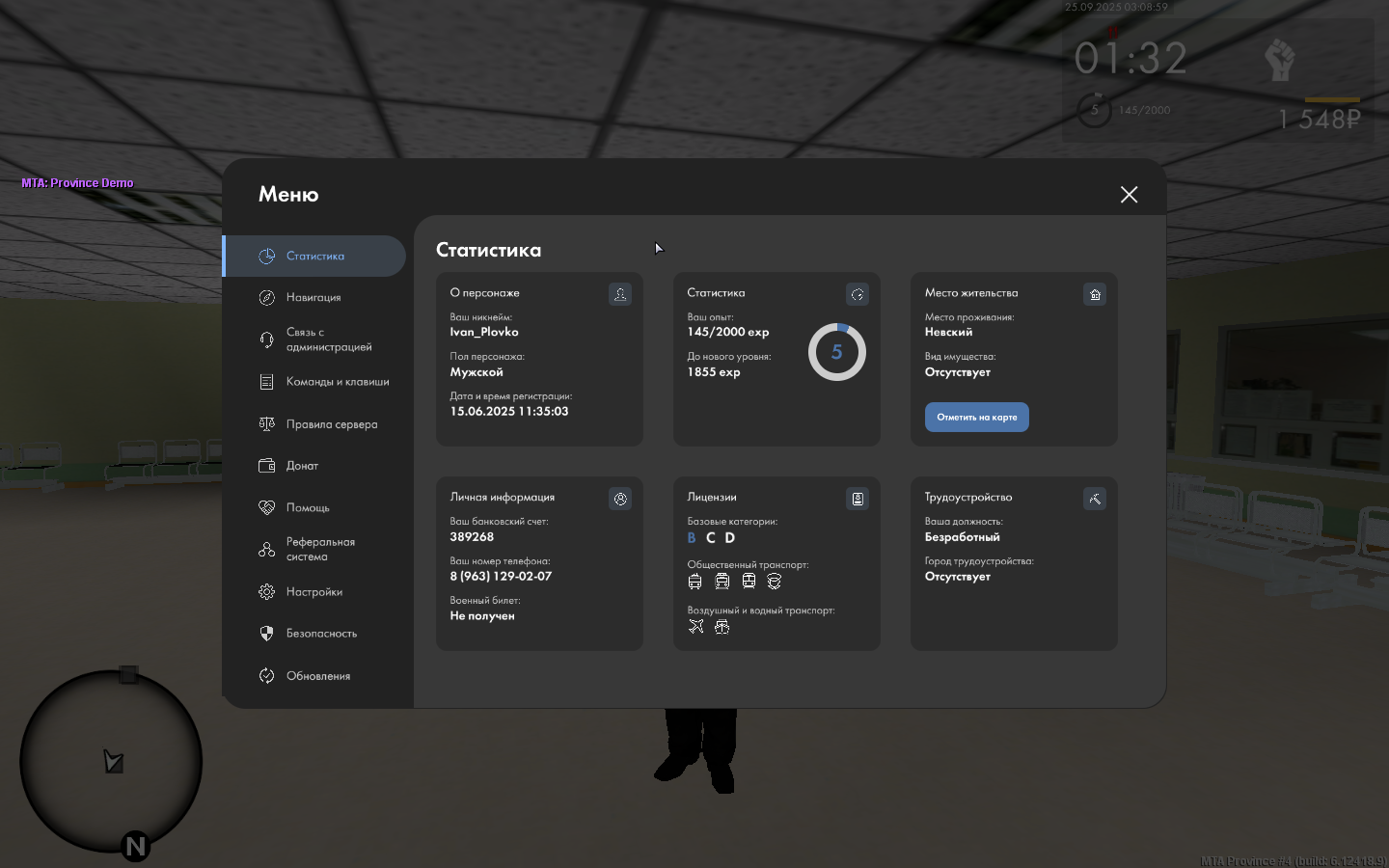Select Связь с администрацией in the sidebar
The image size is (1389, 868).
pyautogui.click(x=314, y=339)
